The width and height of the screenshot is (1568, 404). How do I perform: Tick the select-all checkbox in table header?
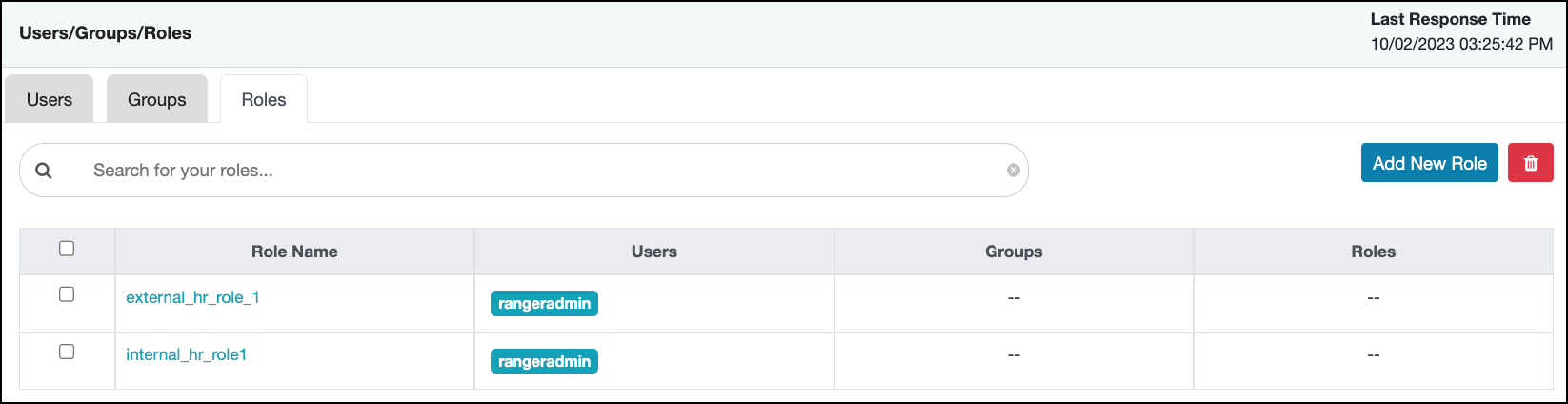pyautogui.click(x=67, y=249)
